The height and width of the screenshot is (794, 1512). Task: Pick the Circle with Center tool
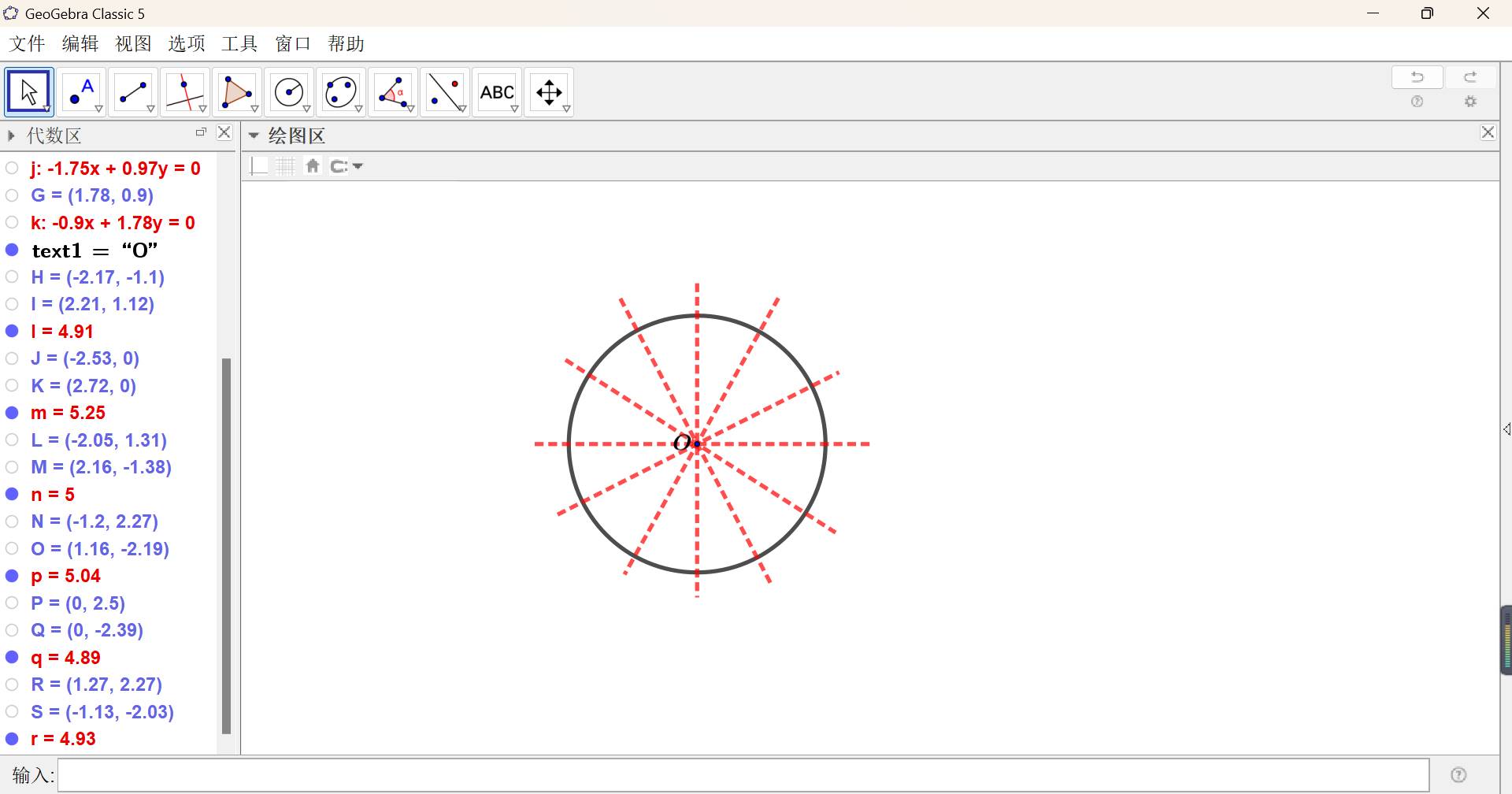(289, 92)
